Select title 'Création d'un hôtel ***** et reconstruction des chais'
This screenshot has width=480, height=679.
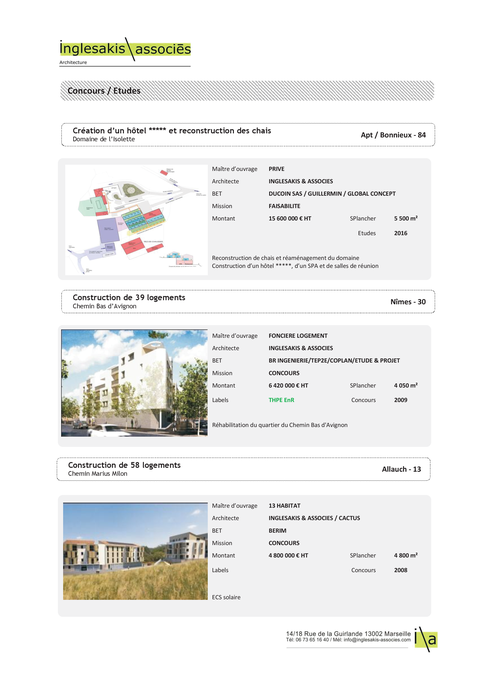[x=172, y=130]
